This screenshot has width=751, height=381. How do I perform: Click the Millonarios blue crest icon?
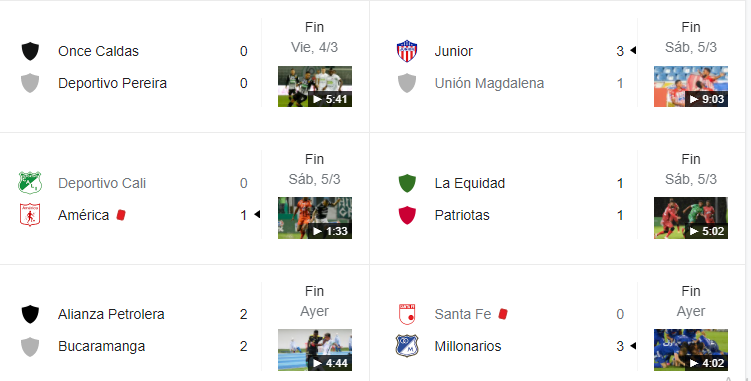[407, 346]
